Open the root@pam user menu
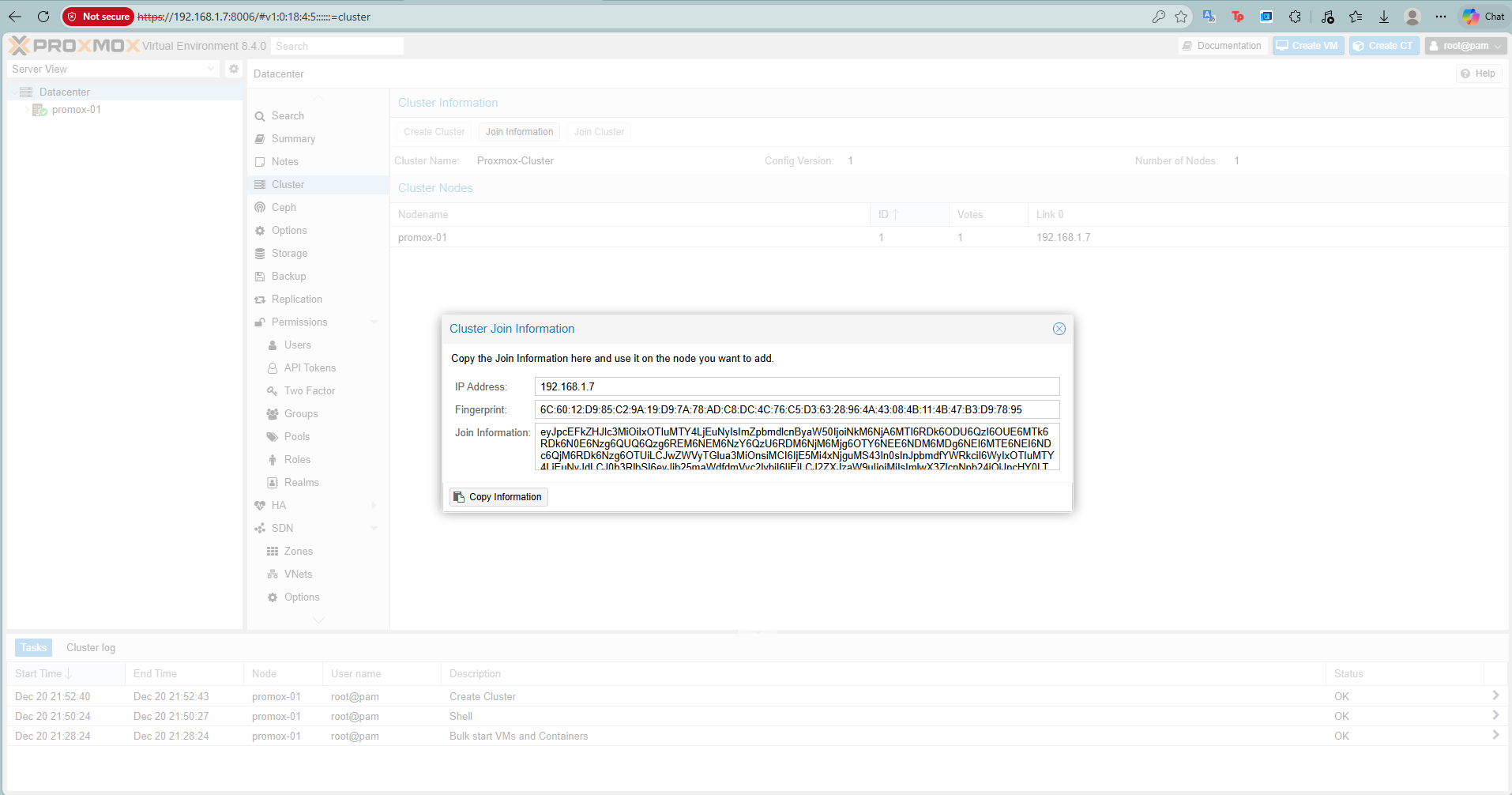The width and height of the screenshot is (1512, 795). click(x=1465, y=46)
